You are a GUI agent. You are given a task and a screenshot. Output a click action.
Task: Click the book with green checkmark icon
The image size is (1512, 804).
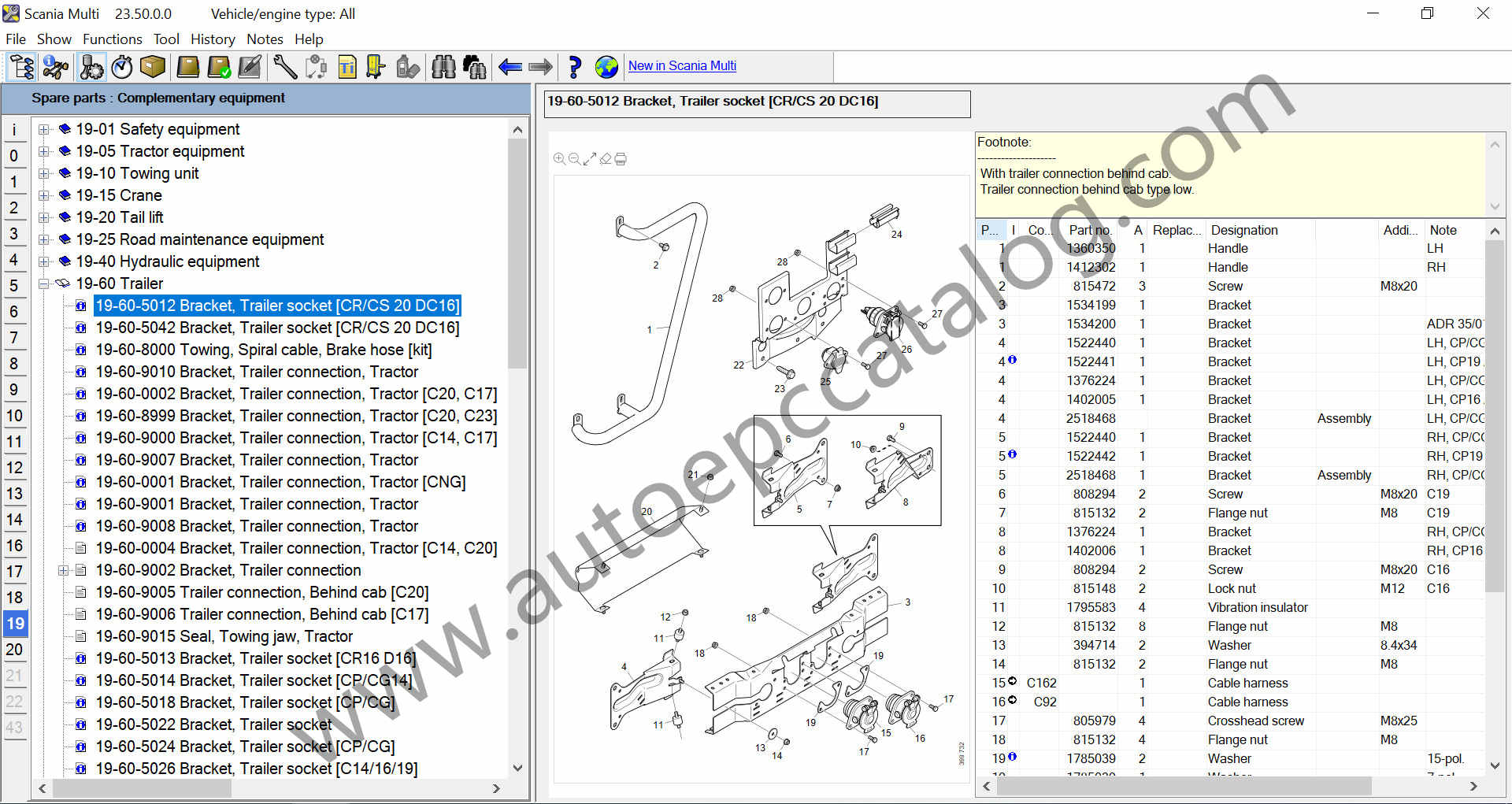[219, 67]
